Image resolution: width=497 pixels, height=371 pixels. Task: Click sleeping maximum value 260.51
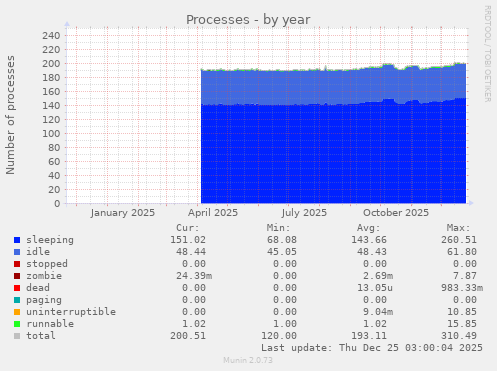pos(459,240)
